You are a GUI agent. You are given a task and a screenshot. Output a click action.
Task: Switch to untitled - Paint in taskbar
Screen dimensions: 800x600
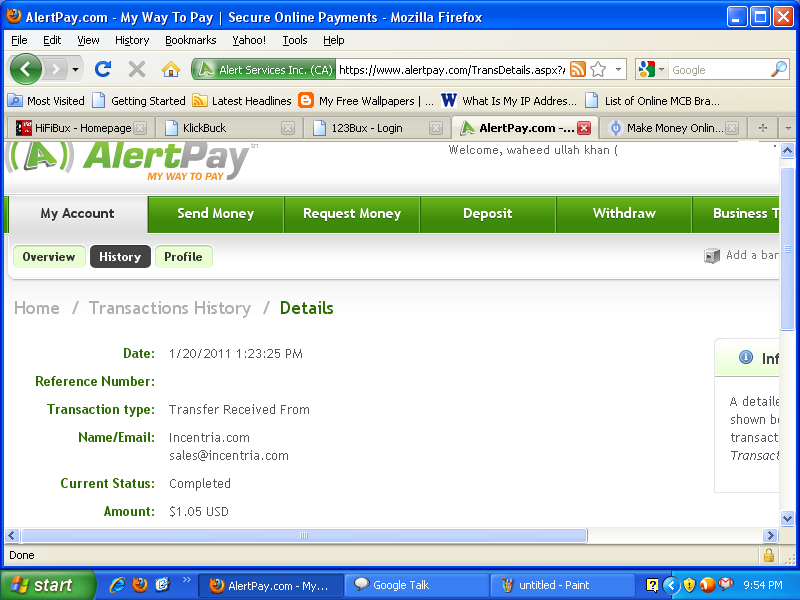tap(562, 585)
